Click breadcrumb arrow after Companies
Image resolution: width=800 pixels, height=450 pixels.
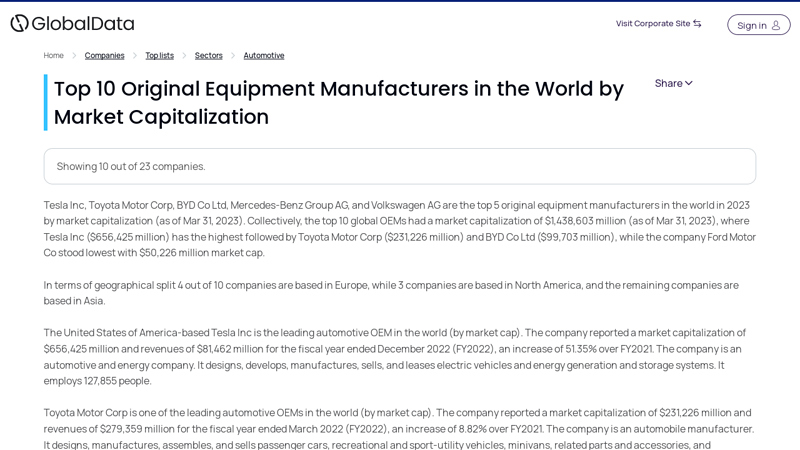pyautogui.click(x=135, y=55)
